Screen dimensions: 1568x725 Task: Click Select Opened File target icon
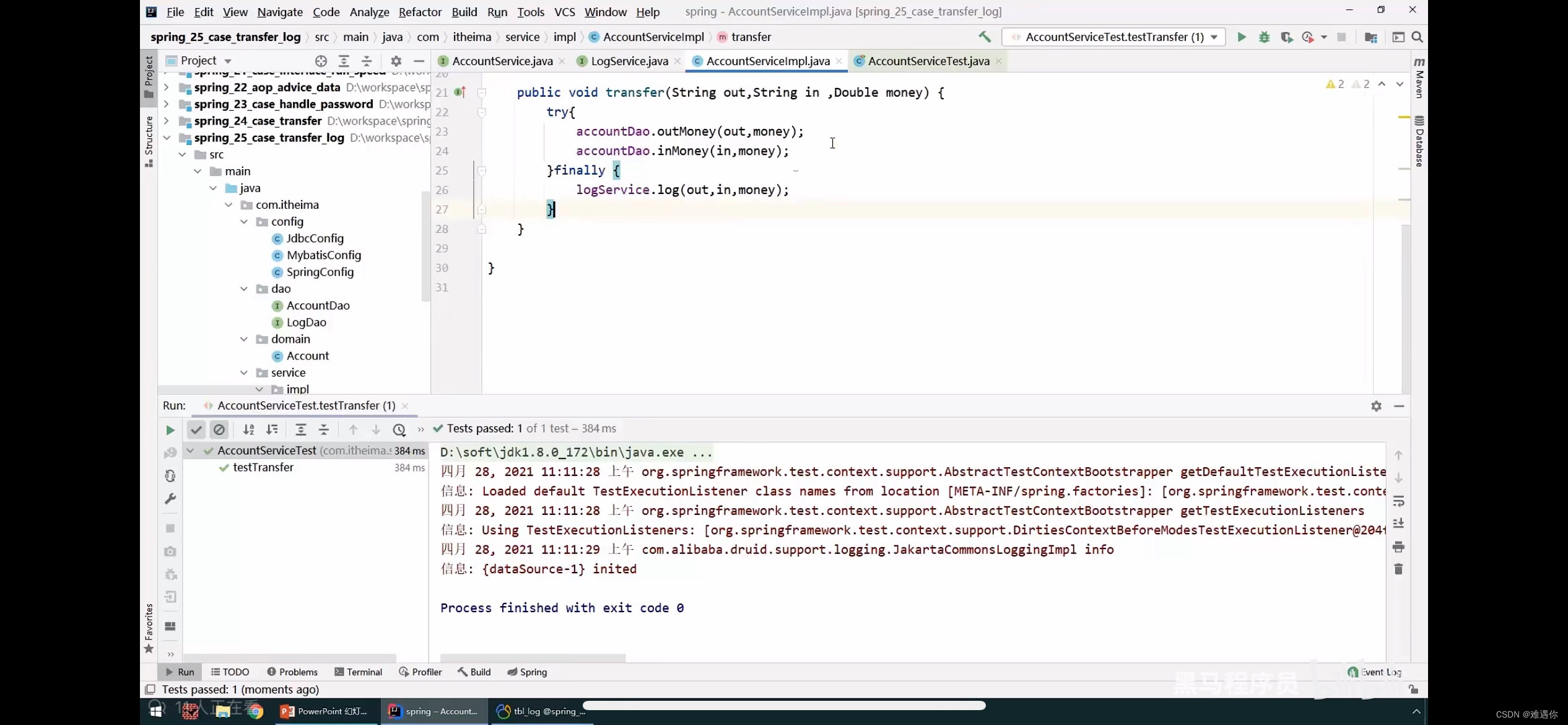click(x=321, y=61)
